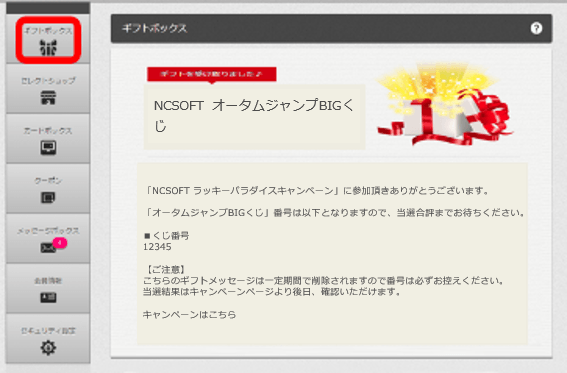This screenshot has width=567, height=373.
Task: Click the 【ご注意】 heading
Action: coord(166,270)
